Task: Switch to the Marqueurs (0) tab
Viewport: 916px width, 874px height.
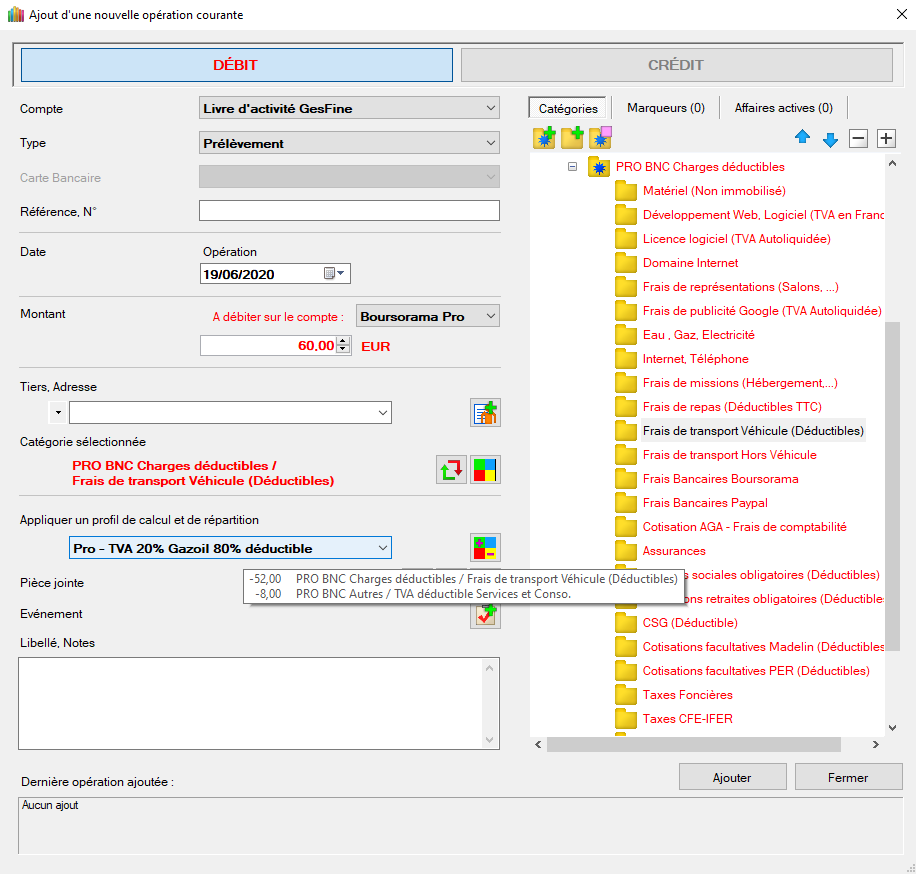Action: [x=665, y=108]
